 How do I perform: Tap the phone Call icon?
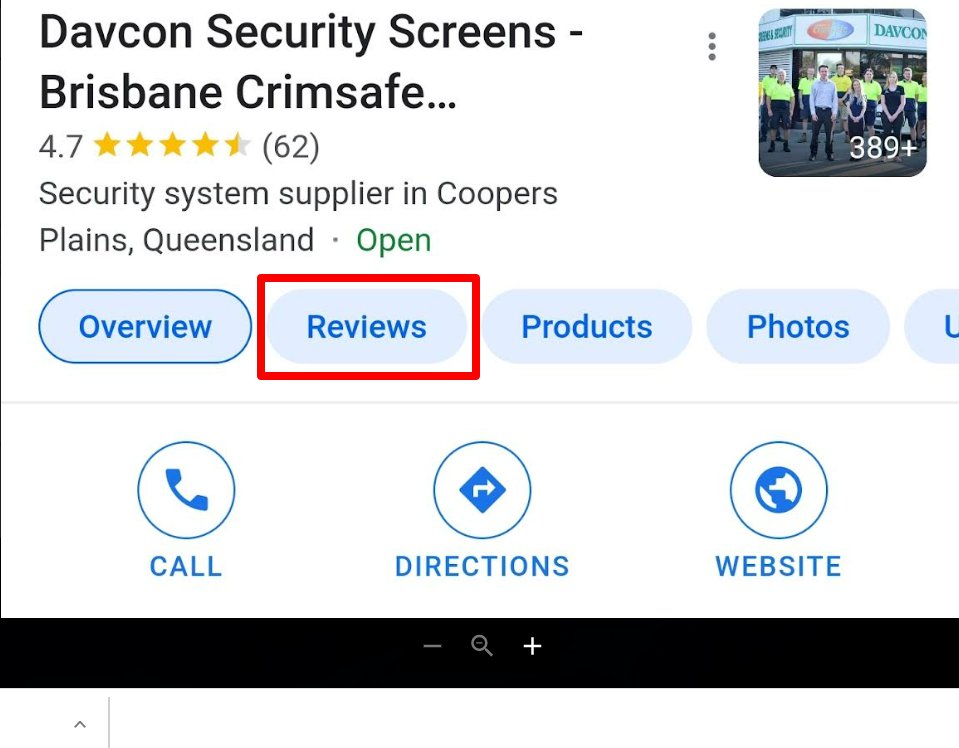coord(187,490)
